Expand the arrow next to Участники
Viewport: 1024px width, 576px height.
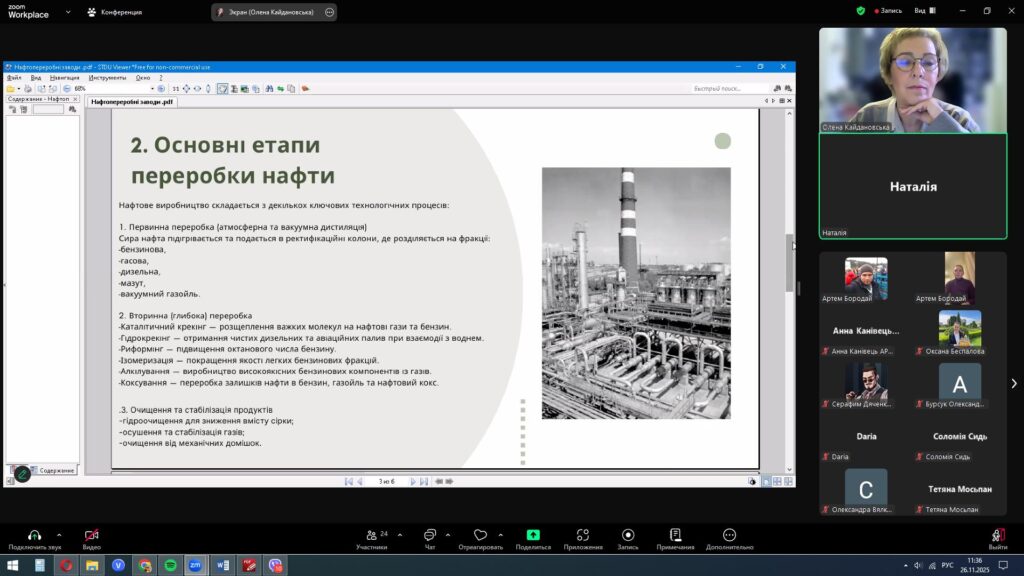[398, 534]
